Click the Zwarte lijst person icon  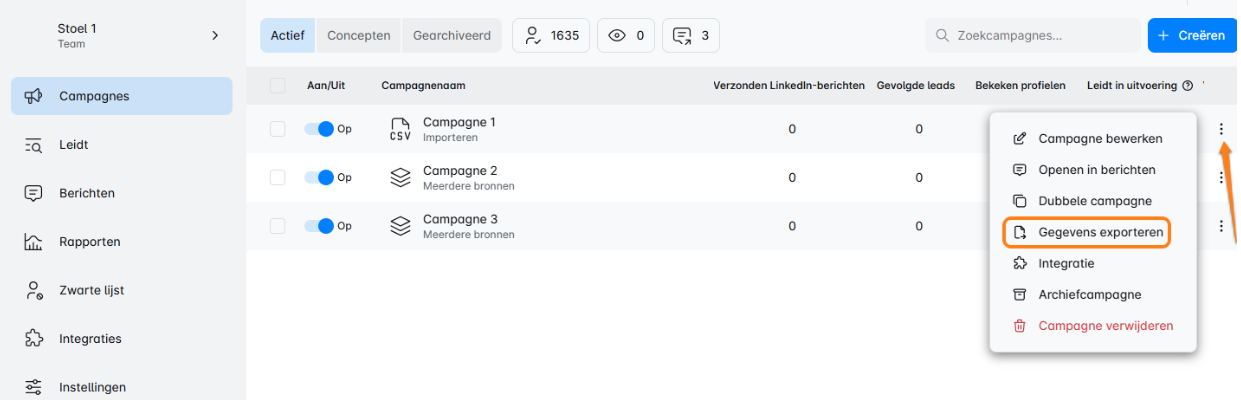point(33,290)
